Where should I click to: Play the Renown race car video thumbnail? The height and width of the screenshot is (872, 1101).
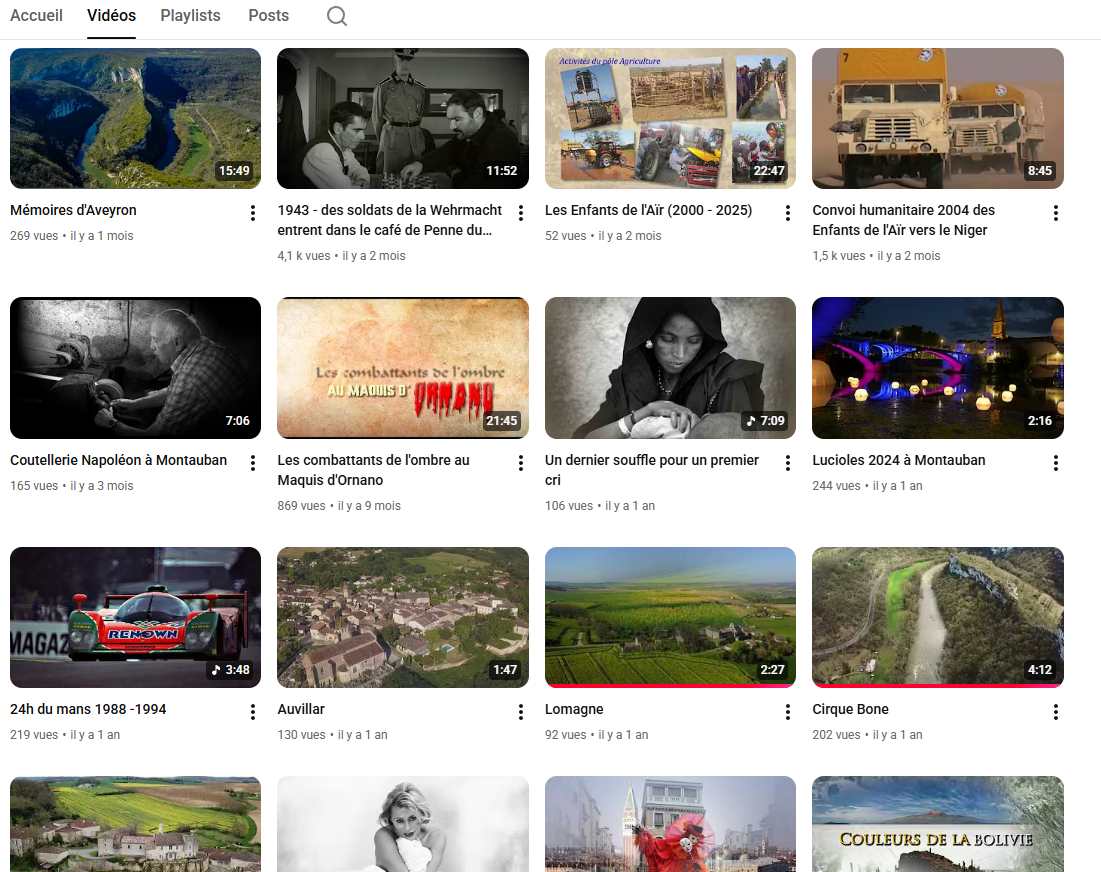pyautogui.click(x=135, y=617)
